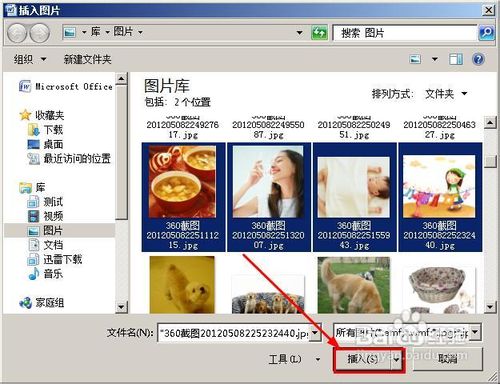
Task: Select golden retriever on grass thumbnail
Action: tap(354, 285)
